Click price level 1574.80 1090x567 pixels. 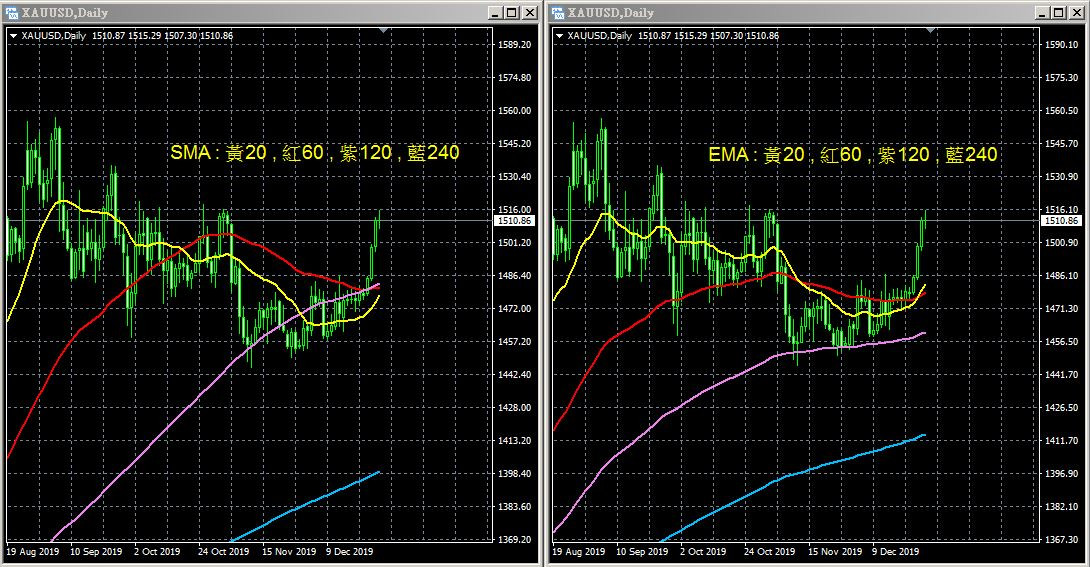[514, 78]
